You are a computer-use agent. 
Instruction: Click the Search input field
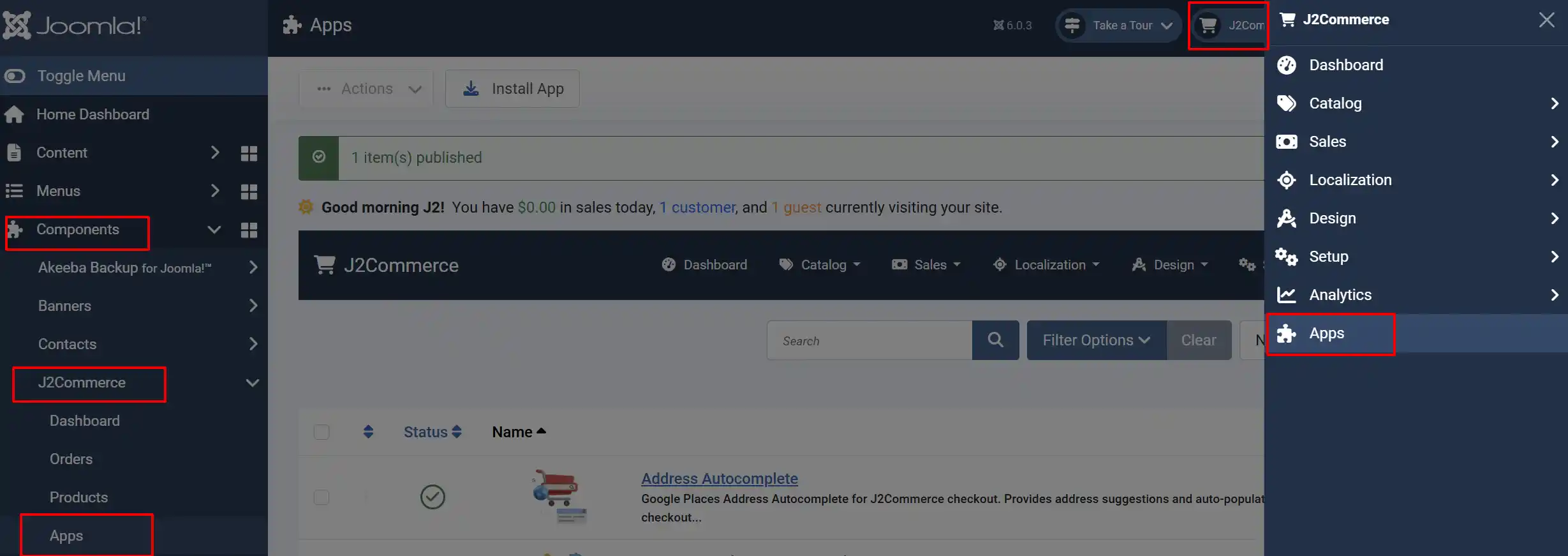point(869,341)
